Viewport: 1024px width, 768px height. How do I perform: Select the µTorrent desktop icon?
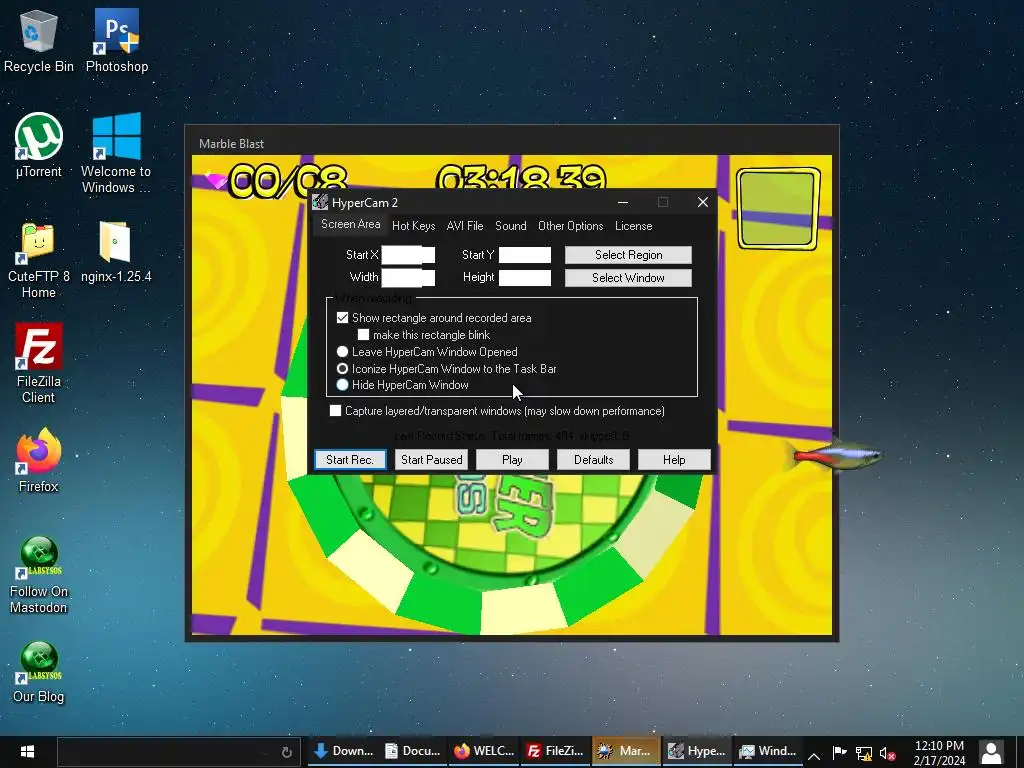point(39,145)
